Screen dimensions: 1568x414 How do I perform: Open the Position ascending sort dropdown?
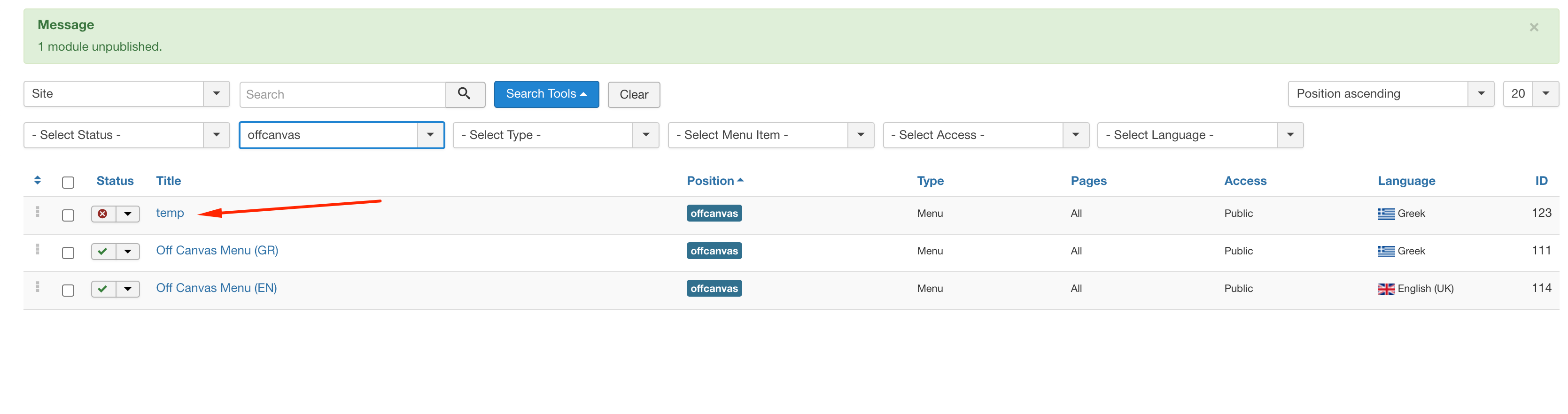(x=1390, y=94)
